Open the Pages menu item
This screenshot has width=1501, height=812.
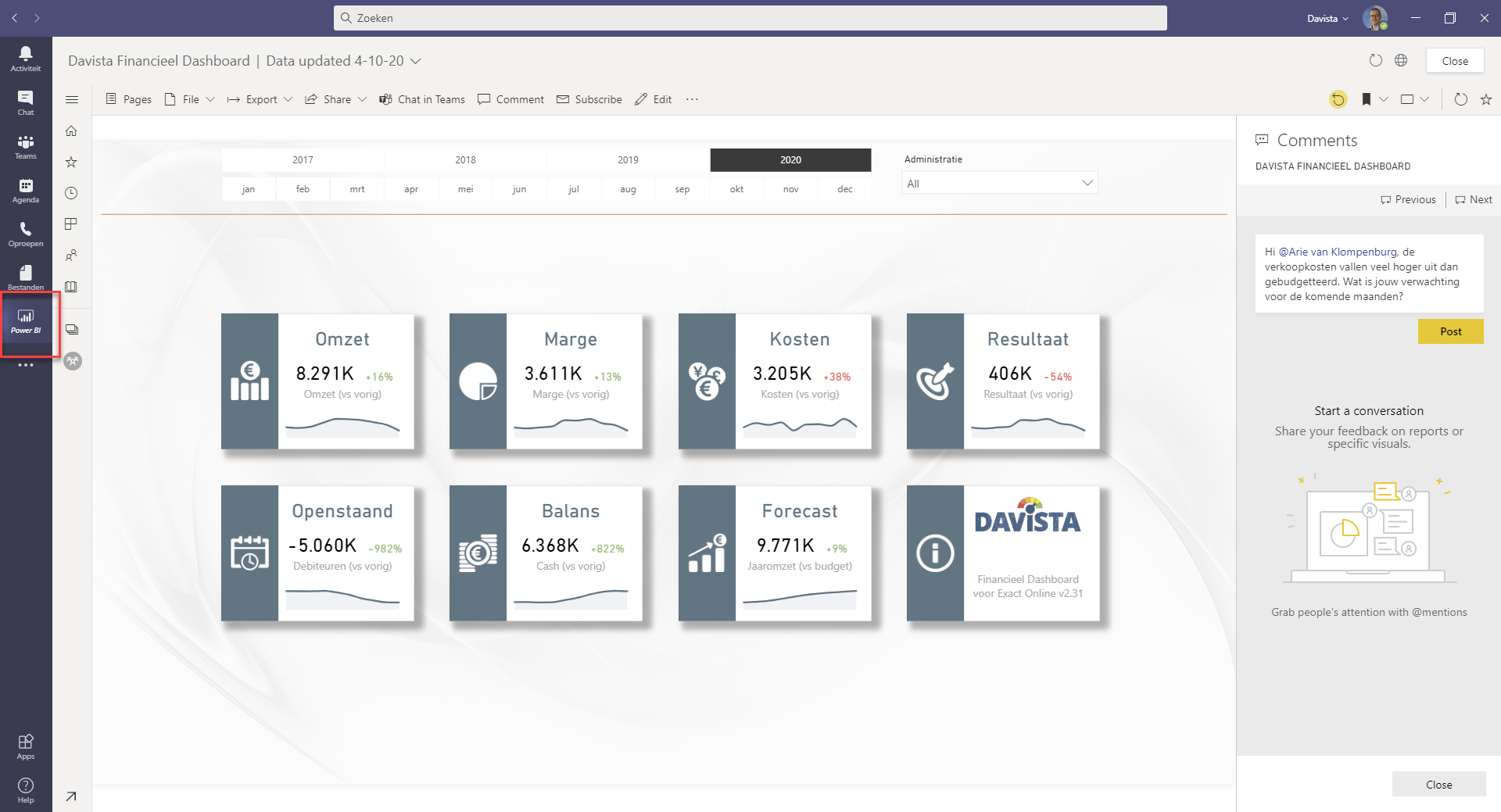click(129, 99)
